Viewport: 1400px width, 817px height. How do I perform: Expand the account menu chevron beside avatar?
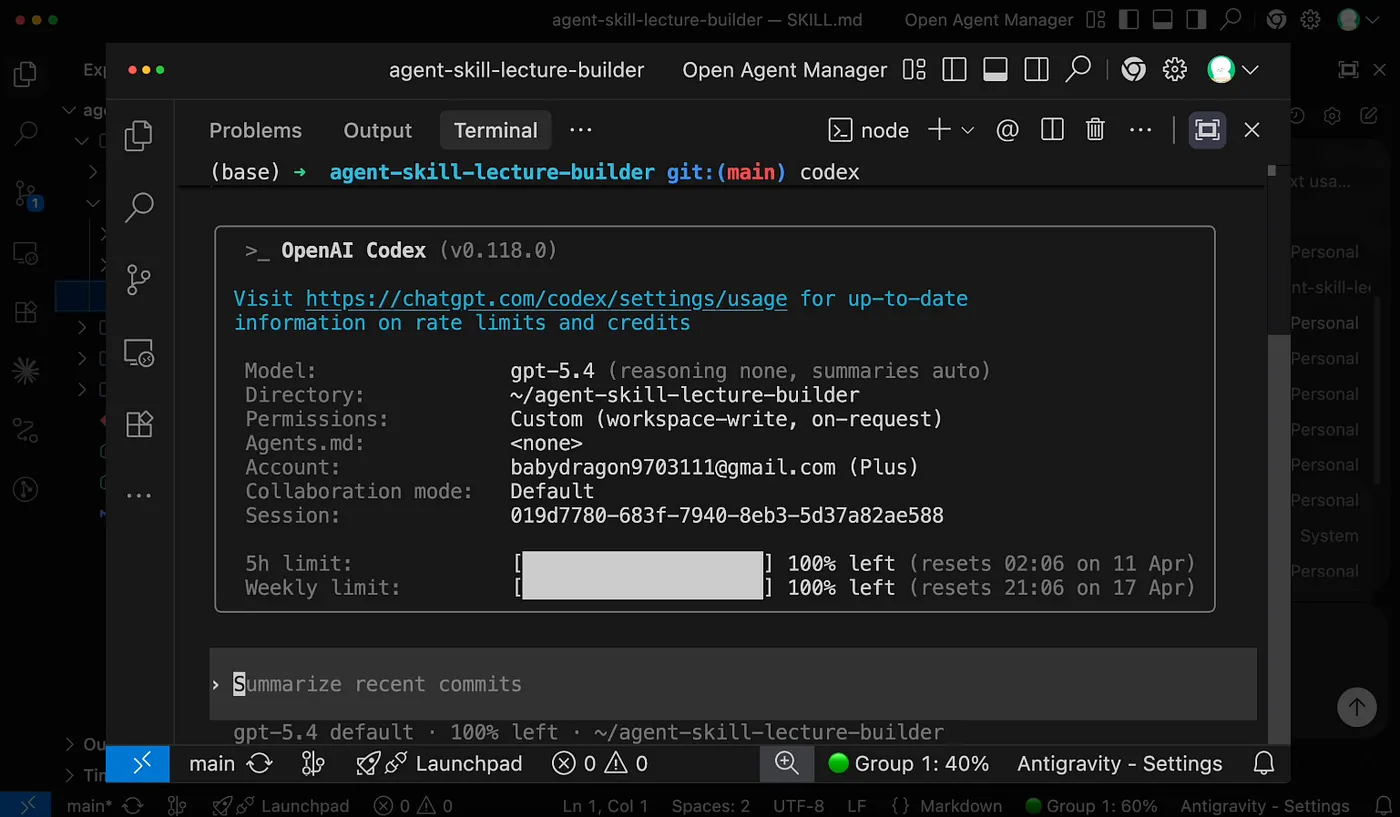1249,70
